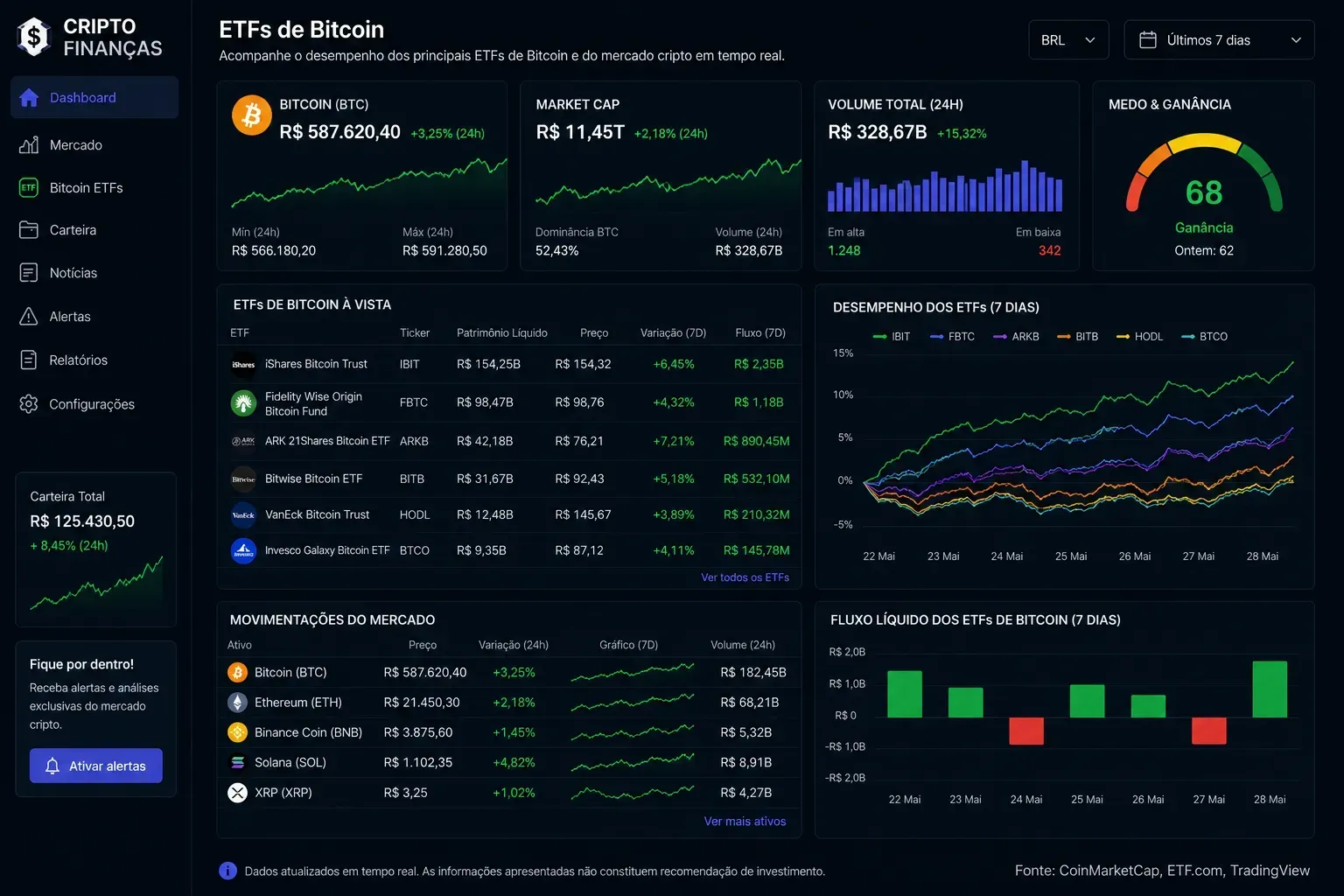The width and height of the screenshot is (1344, 896).
Task: Click the orange Bitcoin logo in BTC card
Action: 252,115
